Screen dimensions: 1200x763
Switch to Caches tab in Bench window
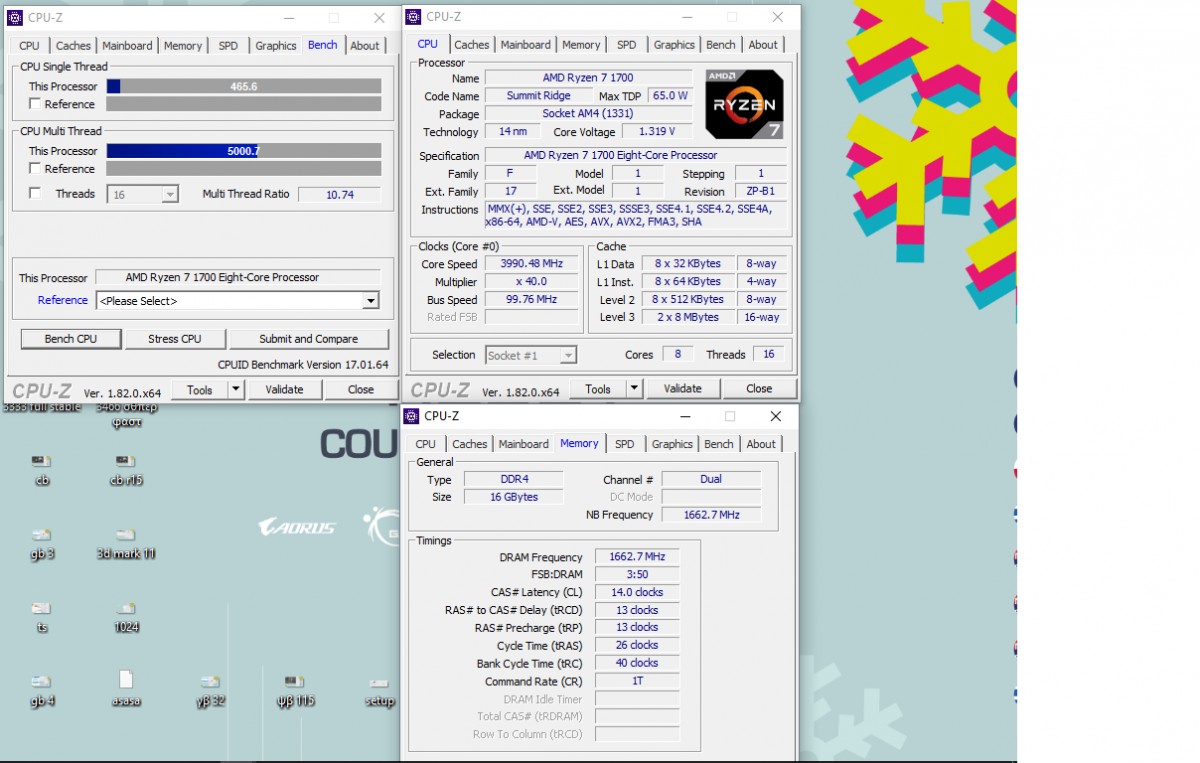coord(73,46)
